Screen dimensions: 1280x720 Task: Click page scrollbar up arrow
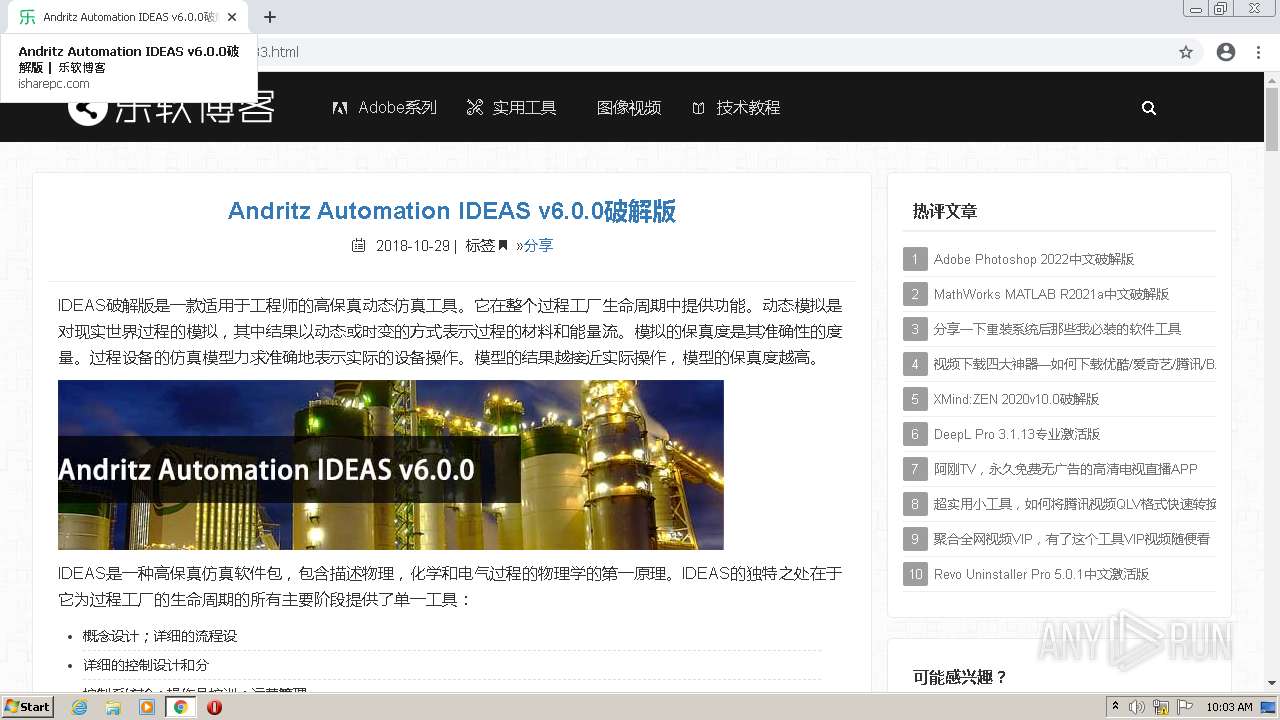(x=1272, y=79)
